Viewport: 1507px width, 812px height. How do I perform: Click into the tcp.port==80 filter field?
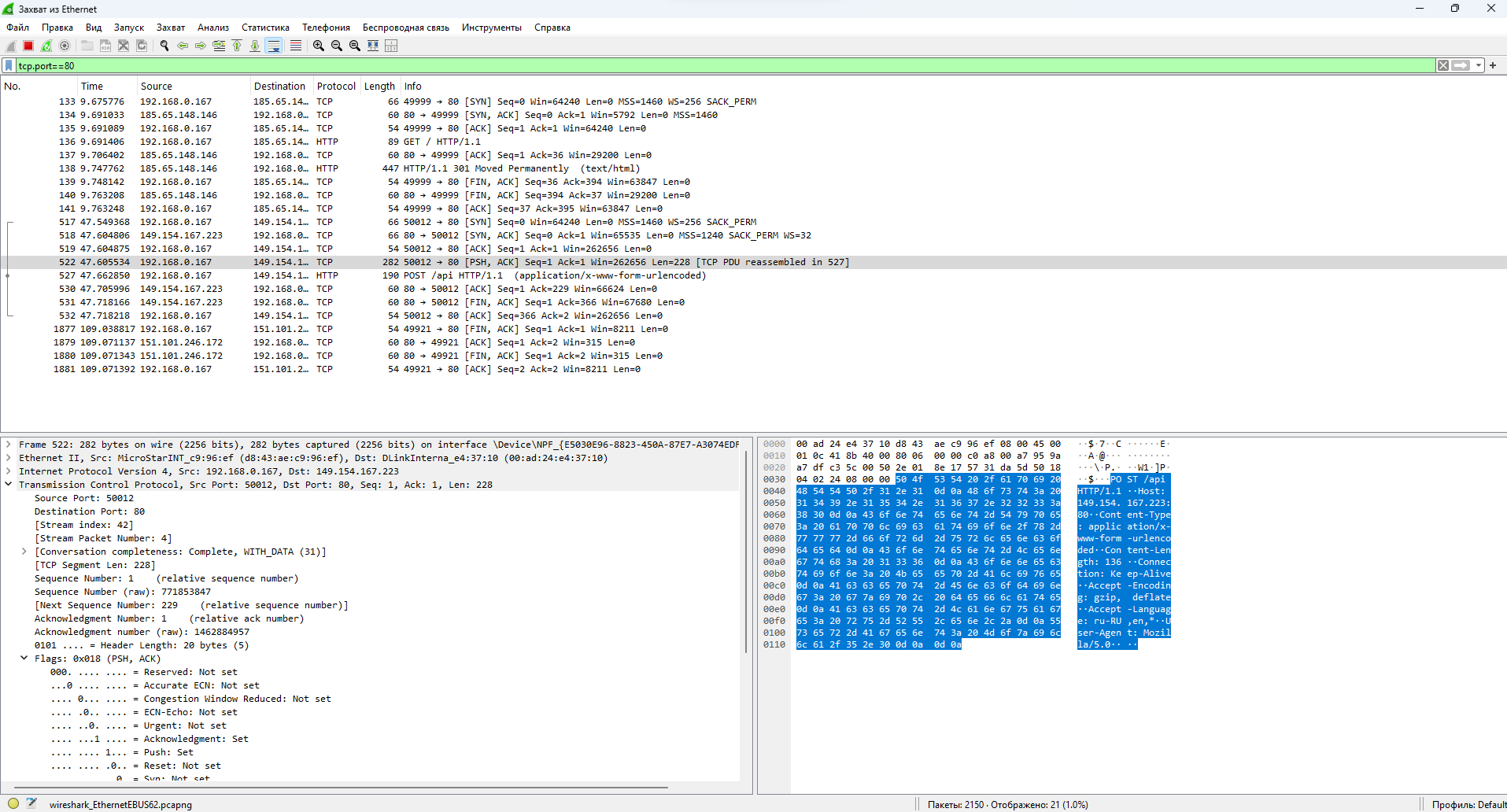tap(724, 65)
